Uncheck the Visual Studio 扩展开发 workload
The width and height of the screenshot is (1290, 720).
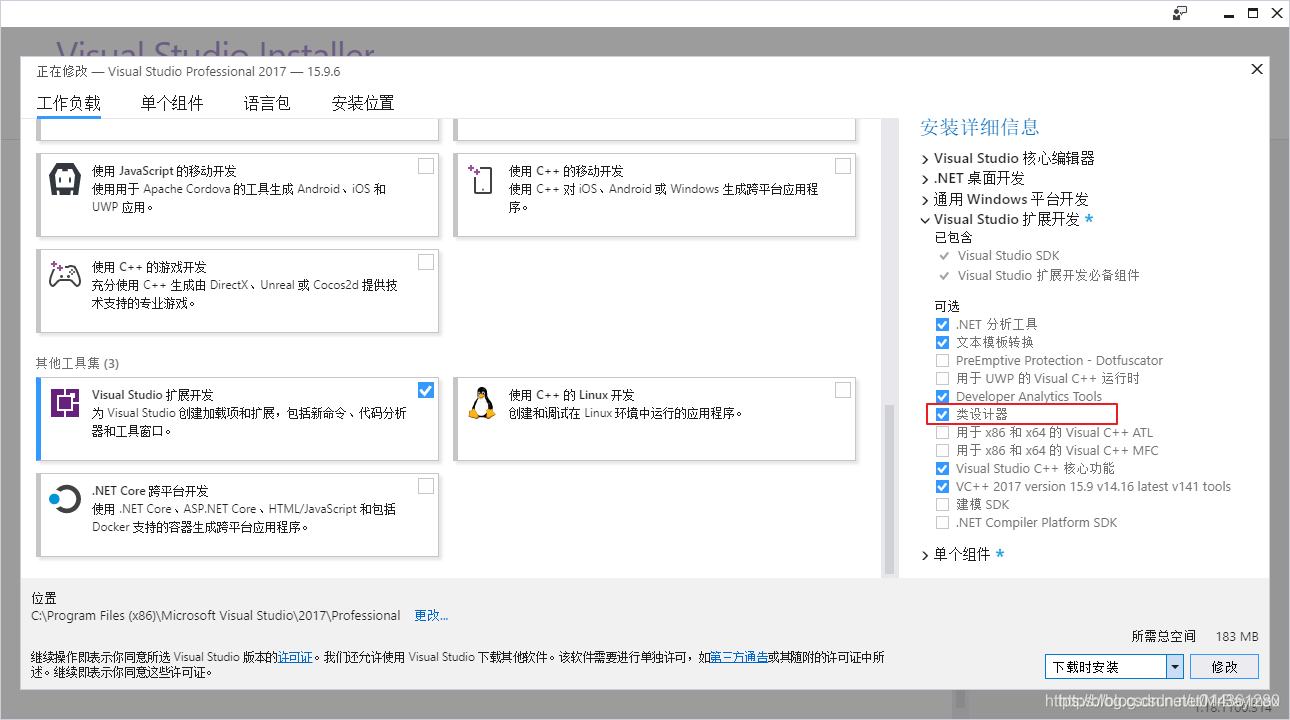click(x=426, y=390)
